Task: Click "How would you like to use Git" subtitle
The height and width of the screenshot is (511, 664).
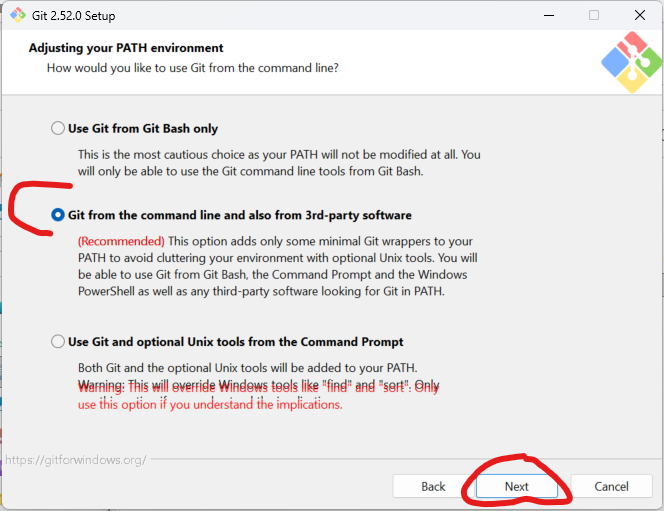Action: click(193, 68)
